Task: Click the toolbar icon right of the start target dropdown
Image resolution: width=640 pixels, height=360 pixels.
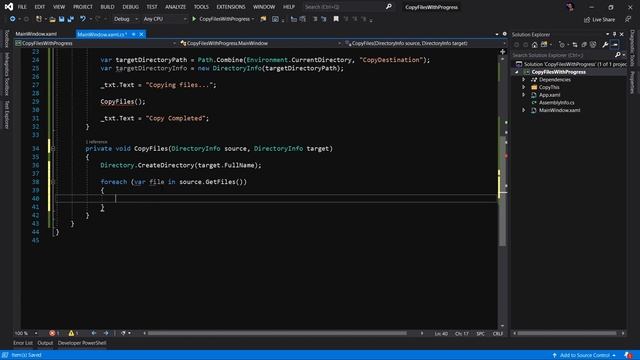Action: (x=263, y=19)
